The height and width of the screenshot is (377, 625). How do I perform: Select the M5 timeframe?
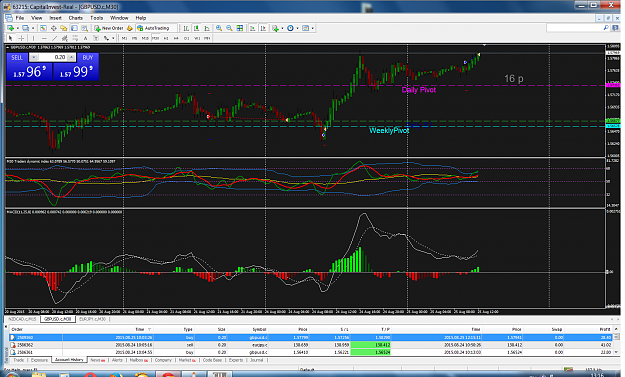134,38
